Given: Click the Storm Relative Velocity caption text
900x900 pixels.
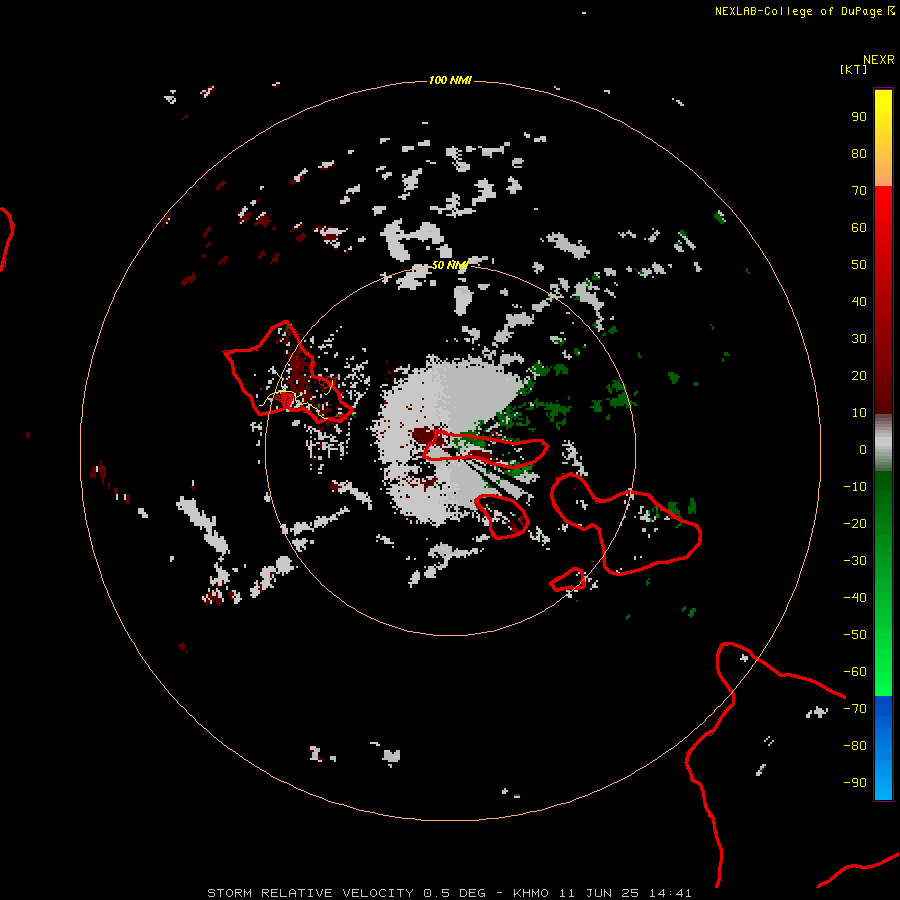Looking at the screenshot, I should pyautogui.click(x=449, y=893).
